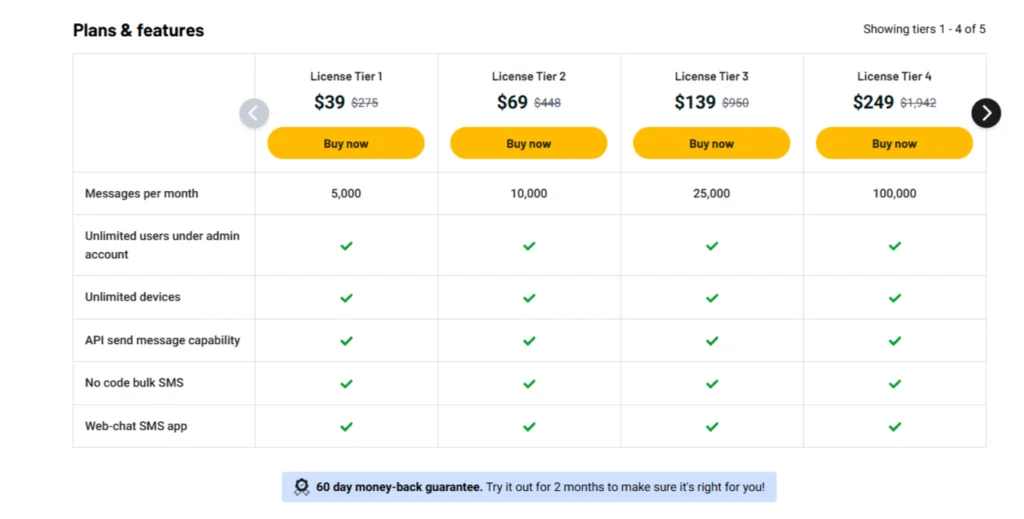The width and height of the screenshot is (1024, 519).
Task: Click the money-back guarantee badge icon
Action: point(302,487)
